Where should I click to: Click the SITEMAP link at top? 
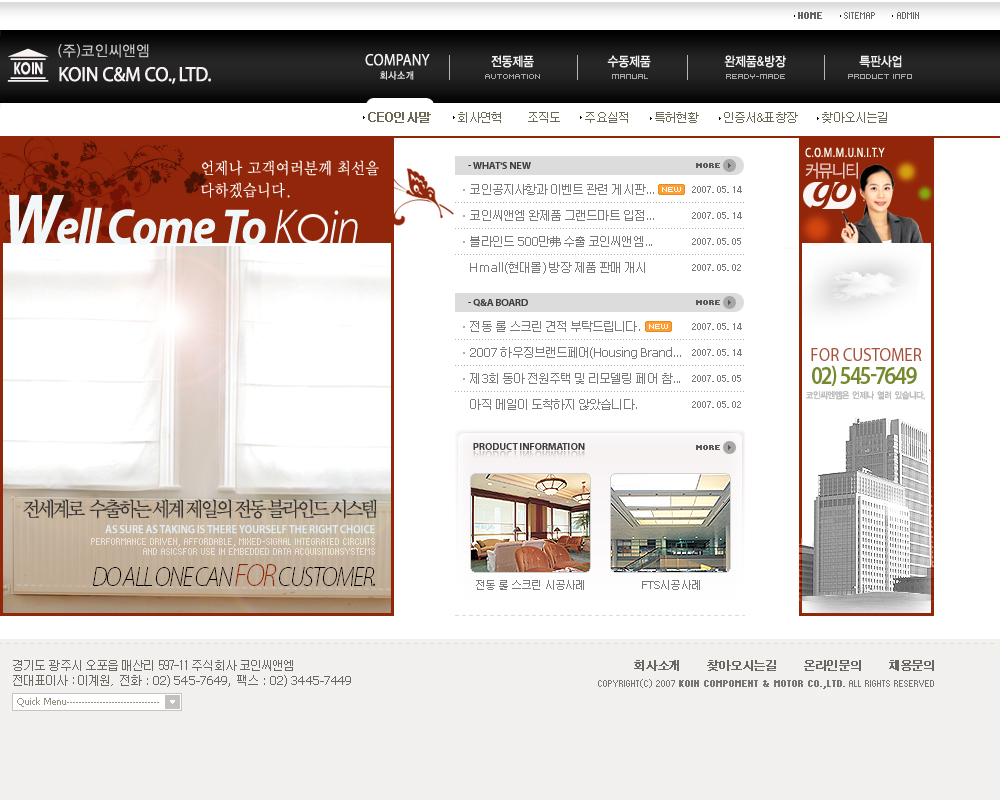(x=858, y=16)
